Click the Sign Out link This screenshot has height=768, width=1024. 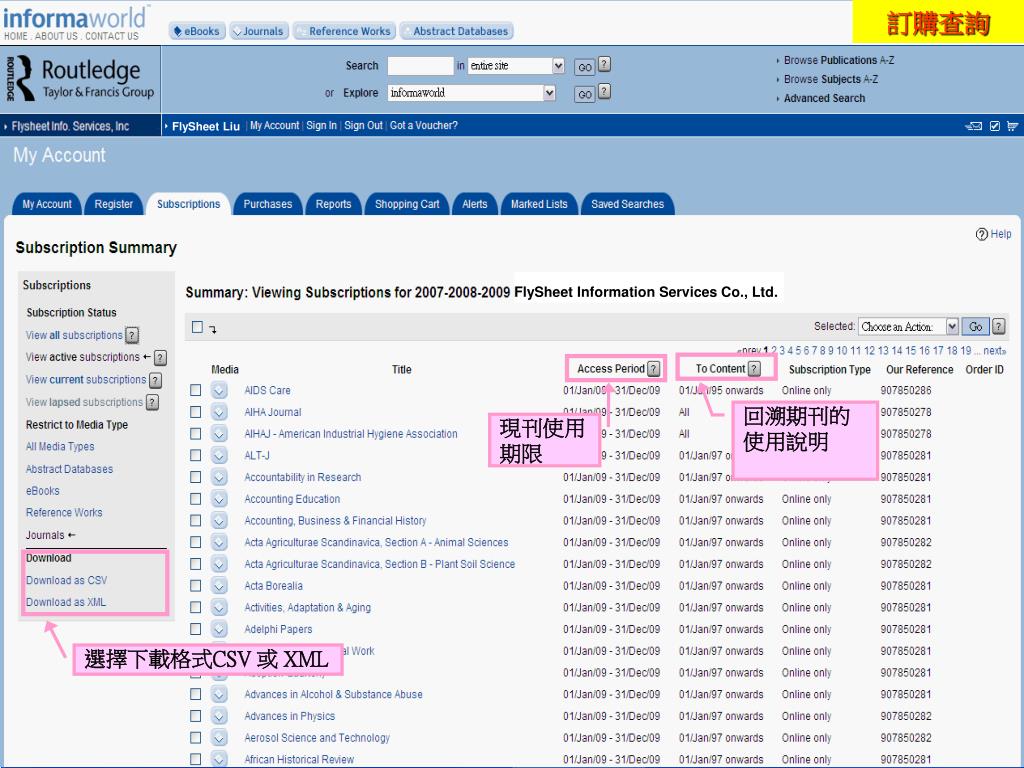(363, 125)
